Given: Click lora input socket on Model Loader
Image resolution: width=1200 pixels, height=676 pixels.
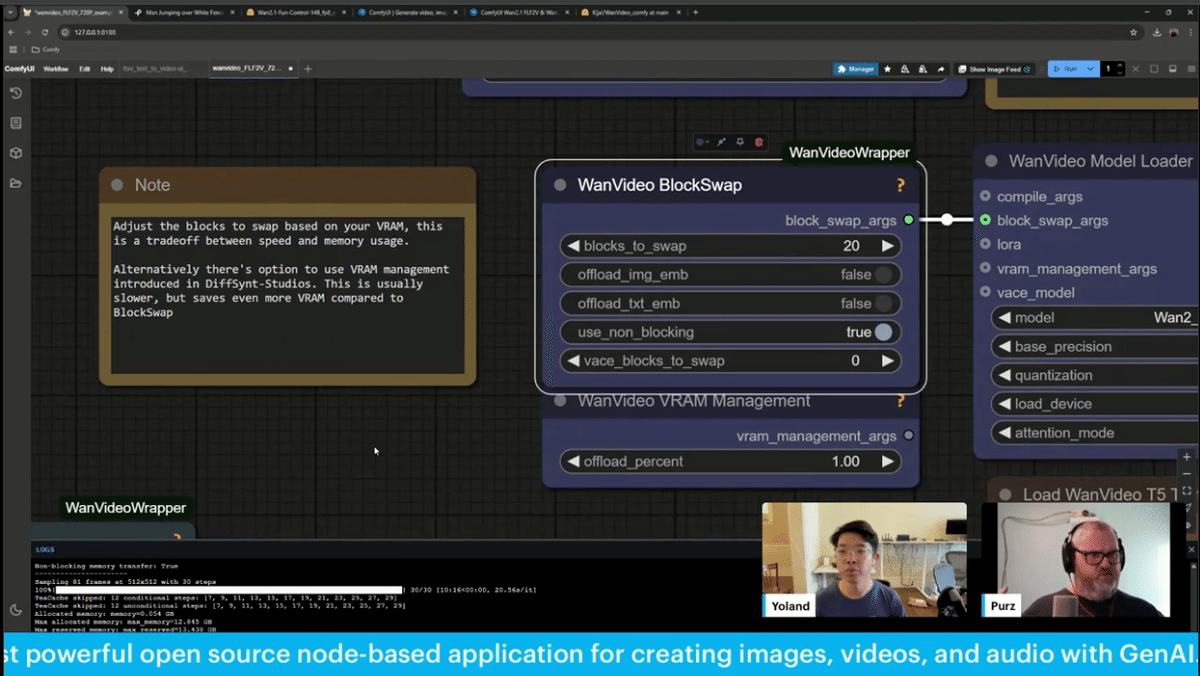Looking at the screenshot, I should pyautogui.click(x=986, y=244).
